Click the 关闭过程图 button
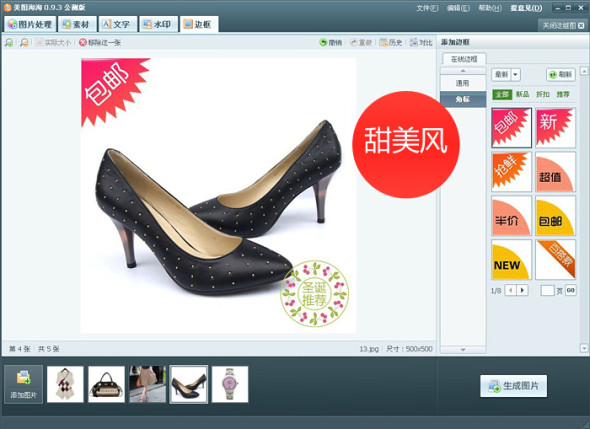This screenshot has height=429, width=590. [x=563, y=25]
